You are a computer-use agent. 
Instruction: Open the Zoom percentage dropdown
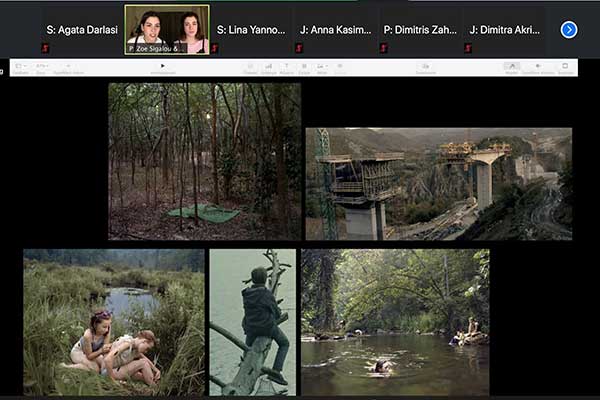(41, 67)
